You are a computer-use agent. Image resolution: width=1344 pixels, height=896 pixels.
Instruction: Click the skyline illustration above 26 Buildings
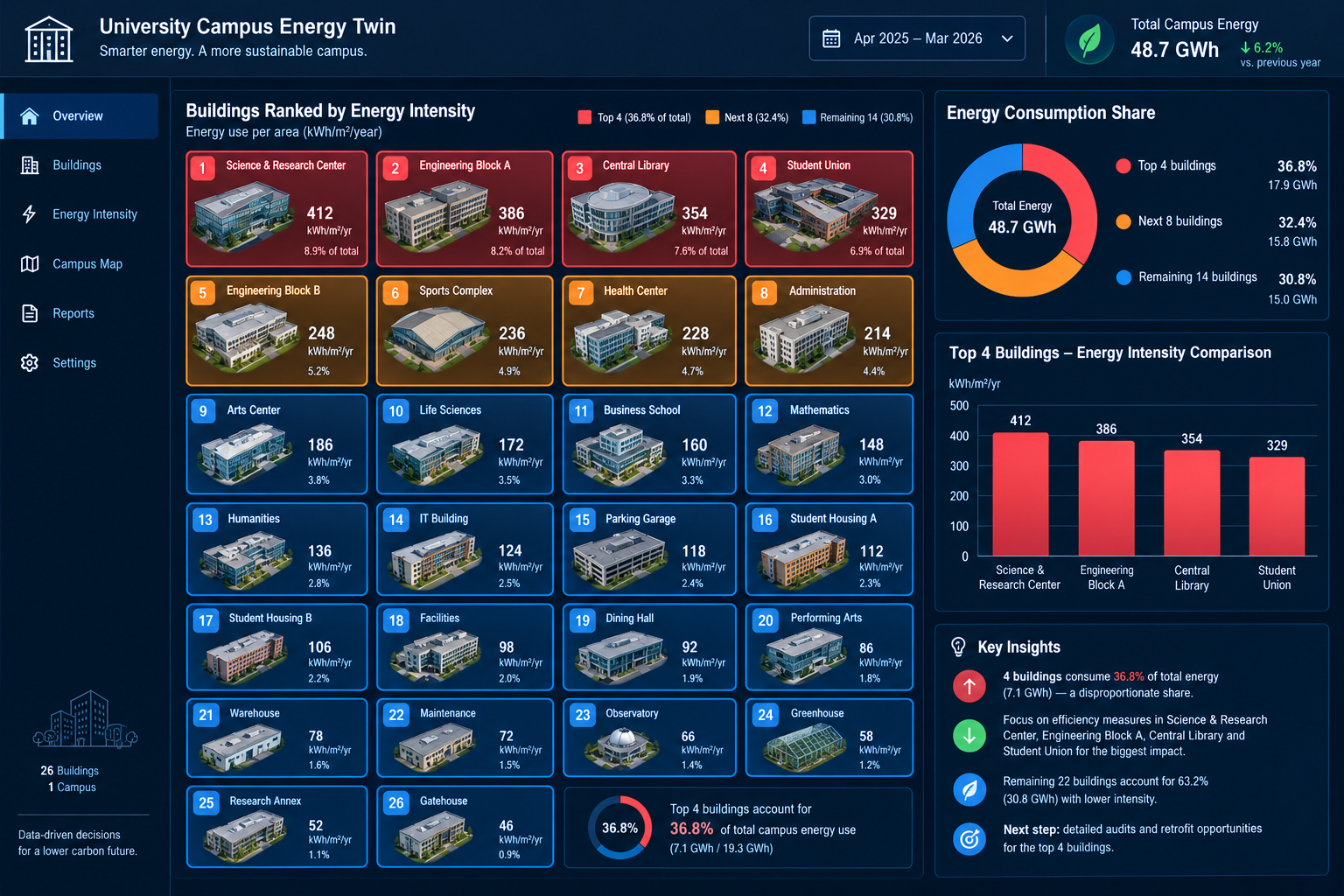click(x=85, y=719)
